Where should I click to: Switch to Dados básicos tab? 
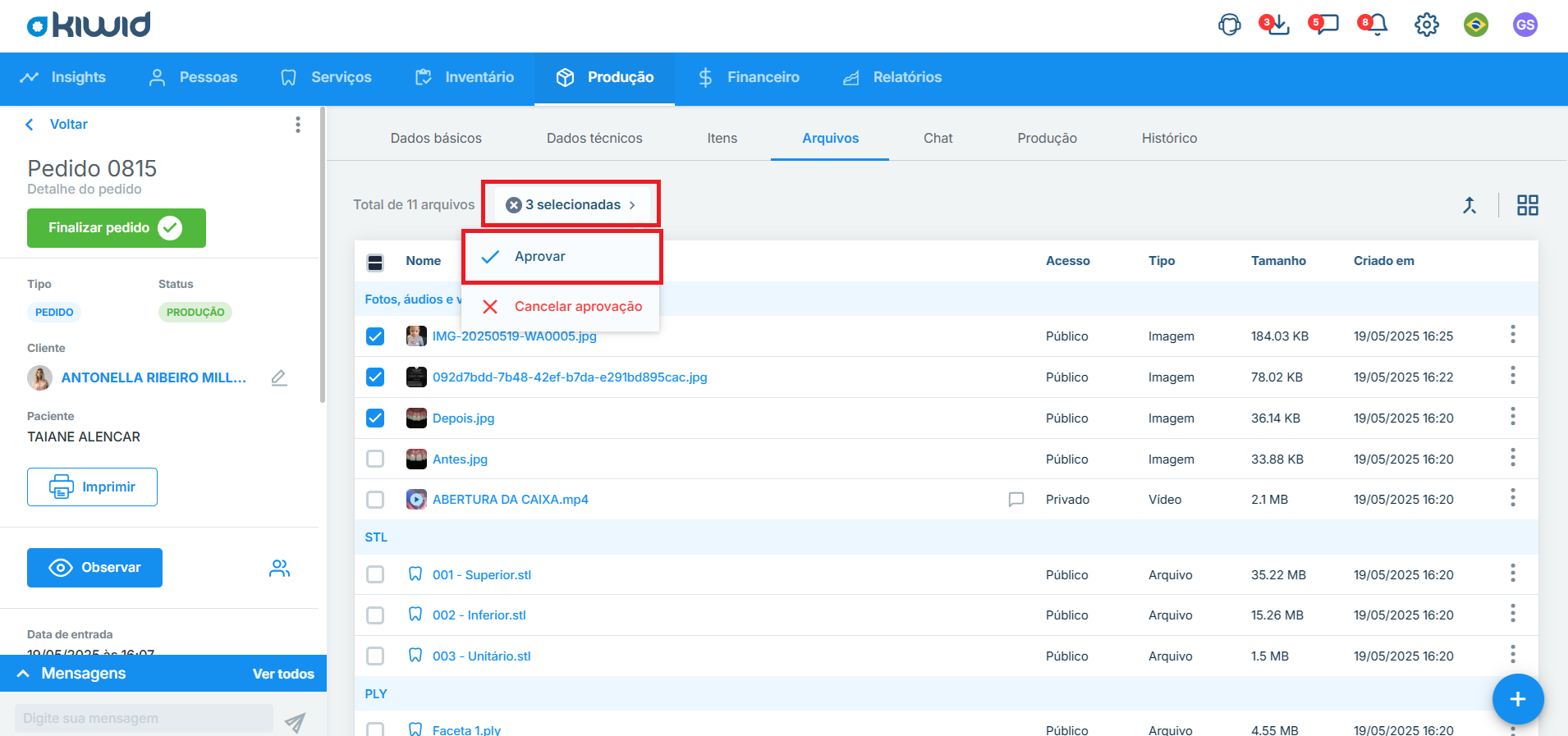click(x=436, y=138)
